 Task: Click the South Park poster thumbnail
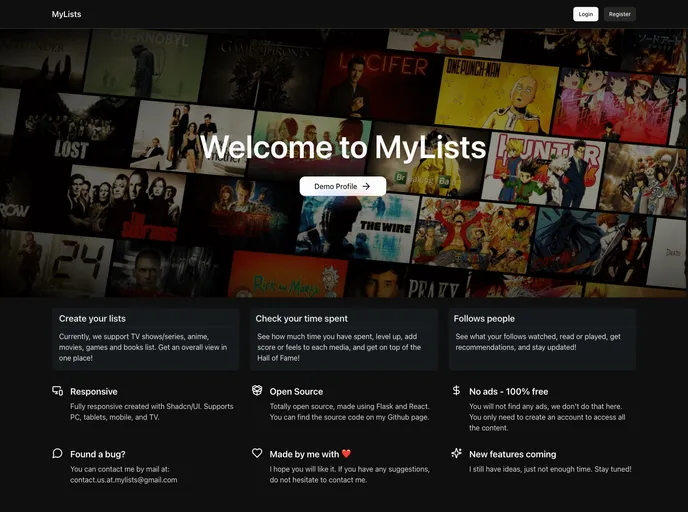coord(445,43)
